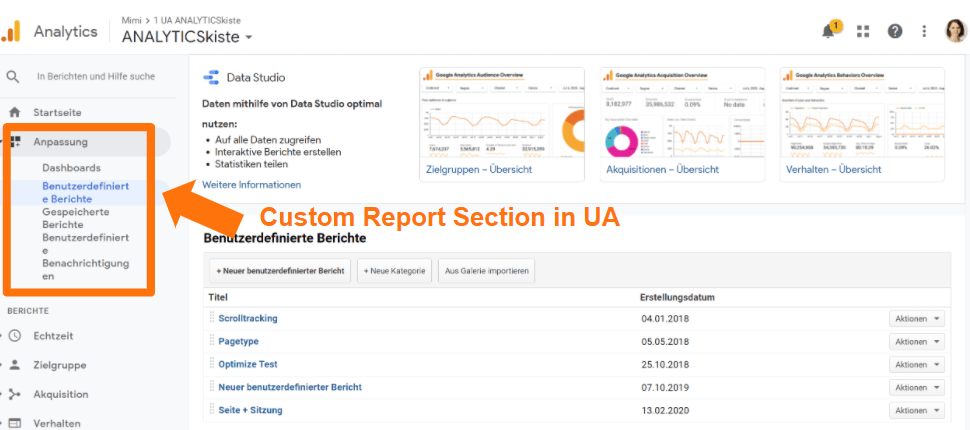This screenshot has width=970, height=430.
Task: Click + Neuer benutzerdefinierter Bericht button
Action: pyautogui.click(x=280, y=271)
